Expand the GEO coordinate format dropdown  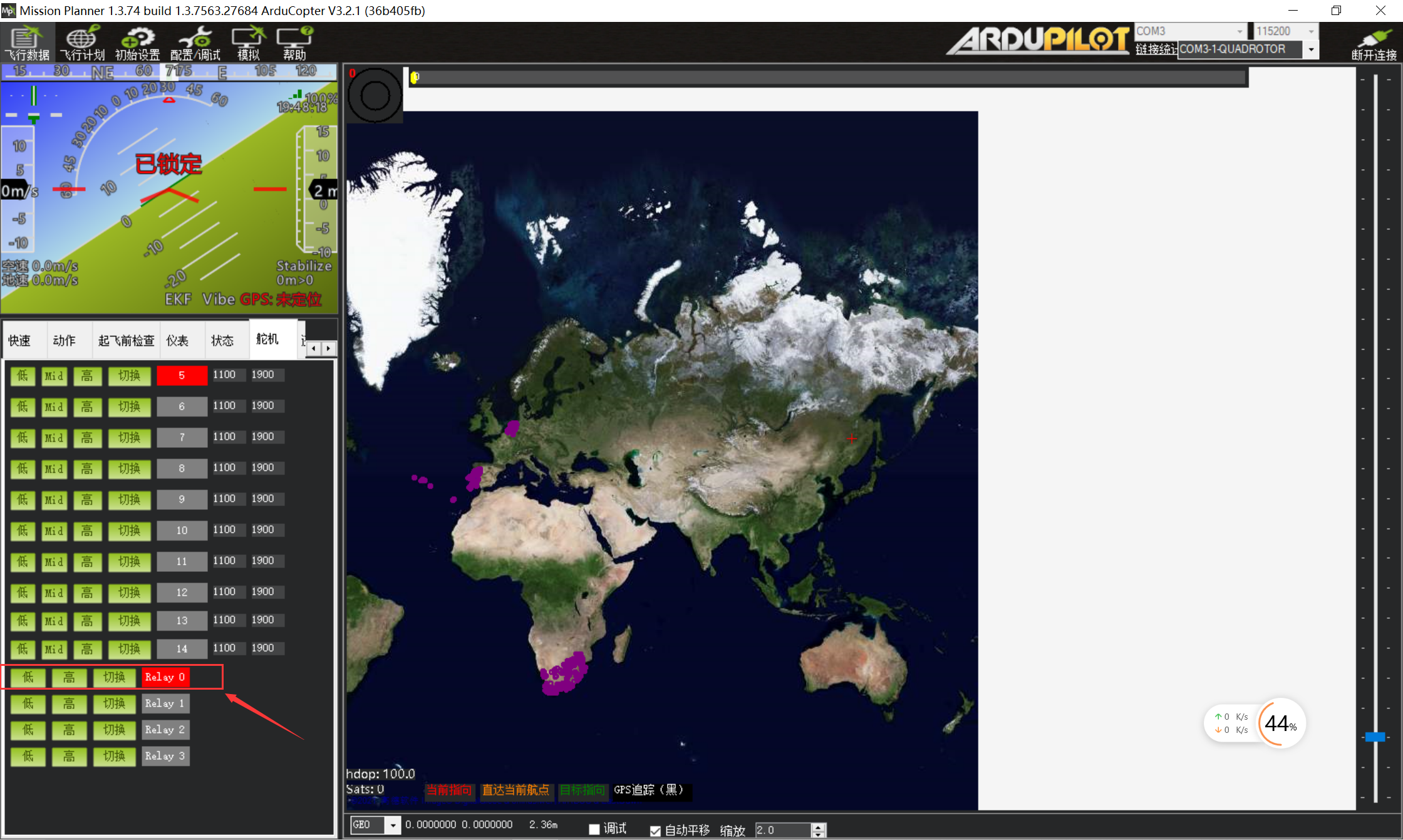click(393, 825)
